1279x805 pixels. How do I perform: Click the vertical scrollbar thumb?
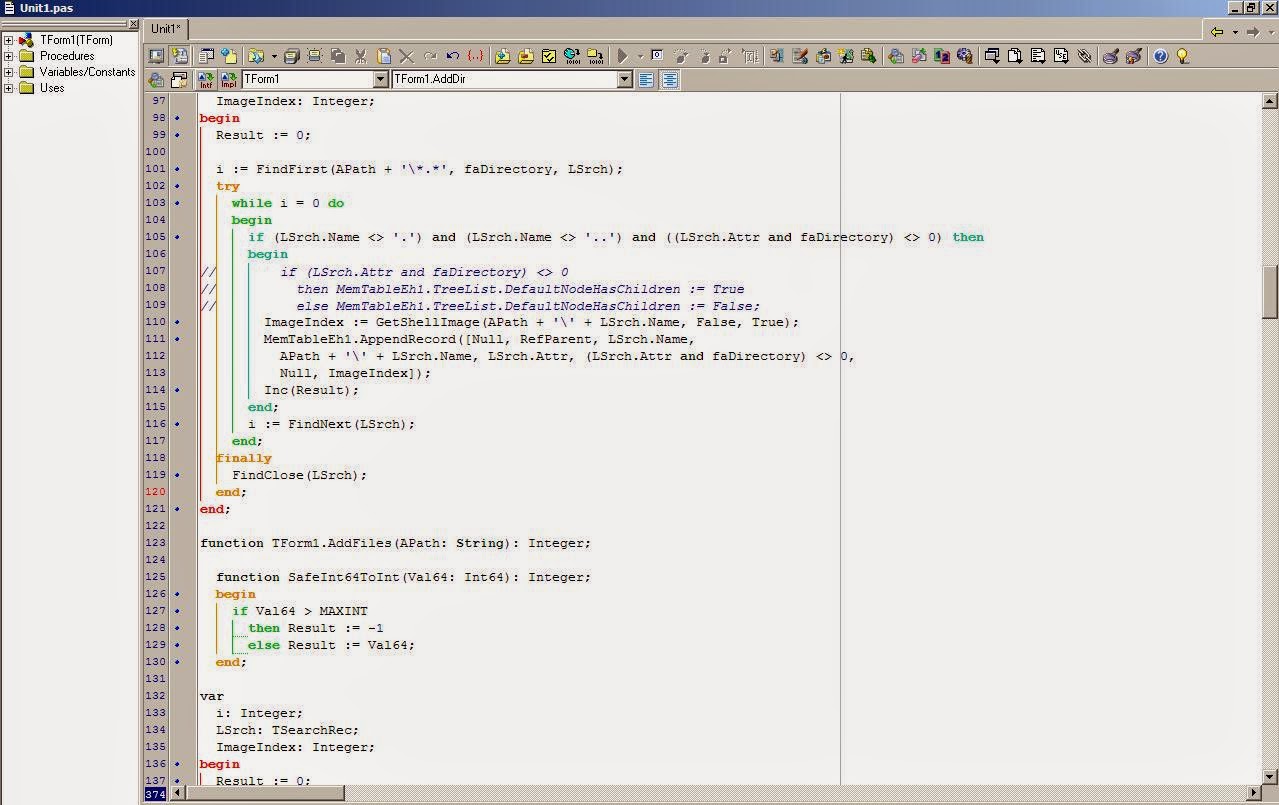coord(1270,292)
